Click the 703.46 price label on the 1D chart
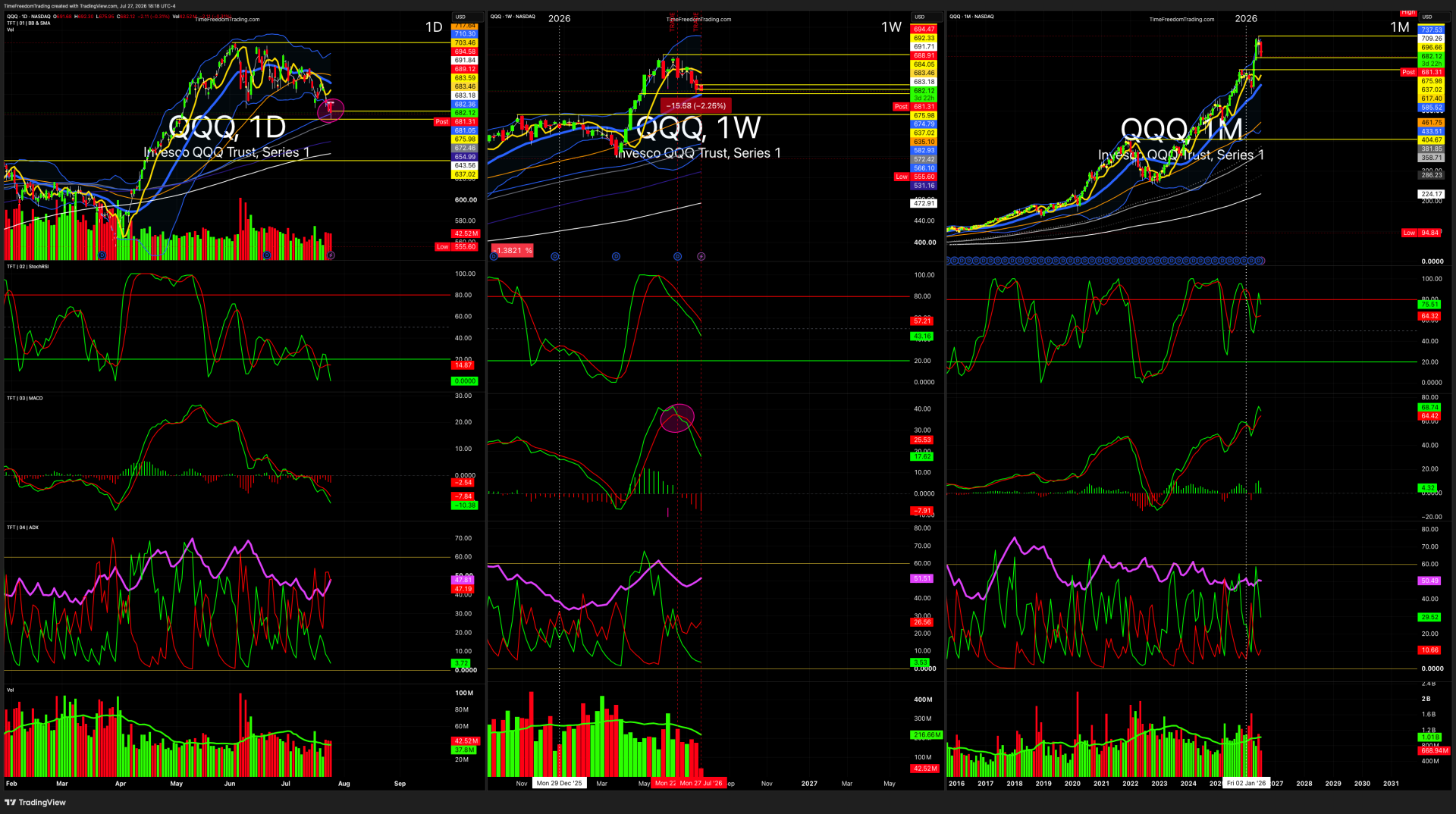Viewport: 1456px width, 814px height. pyautogui.click(x=466, y=43)
